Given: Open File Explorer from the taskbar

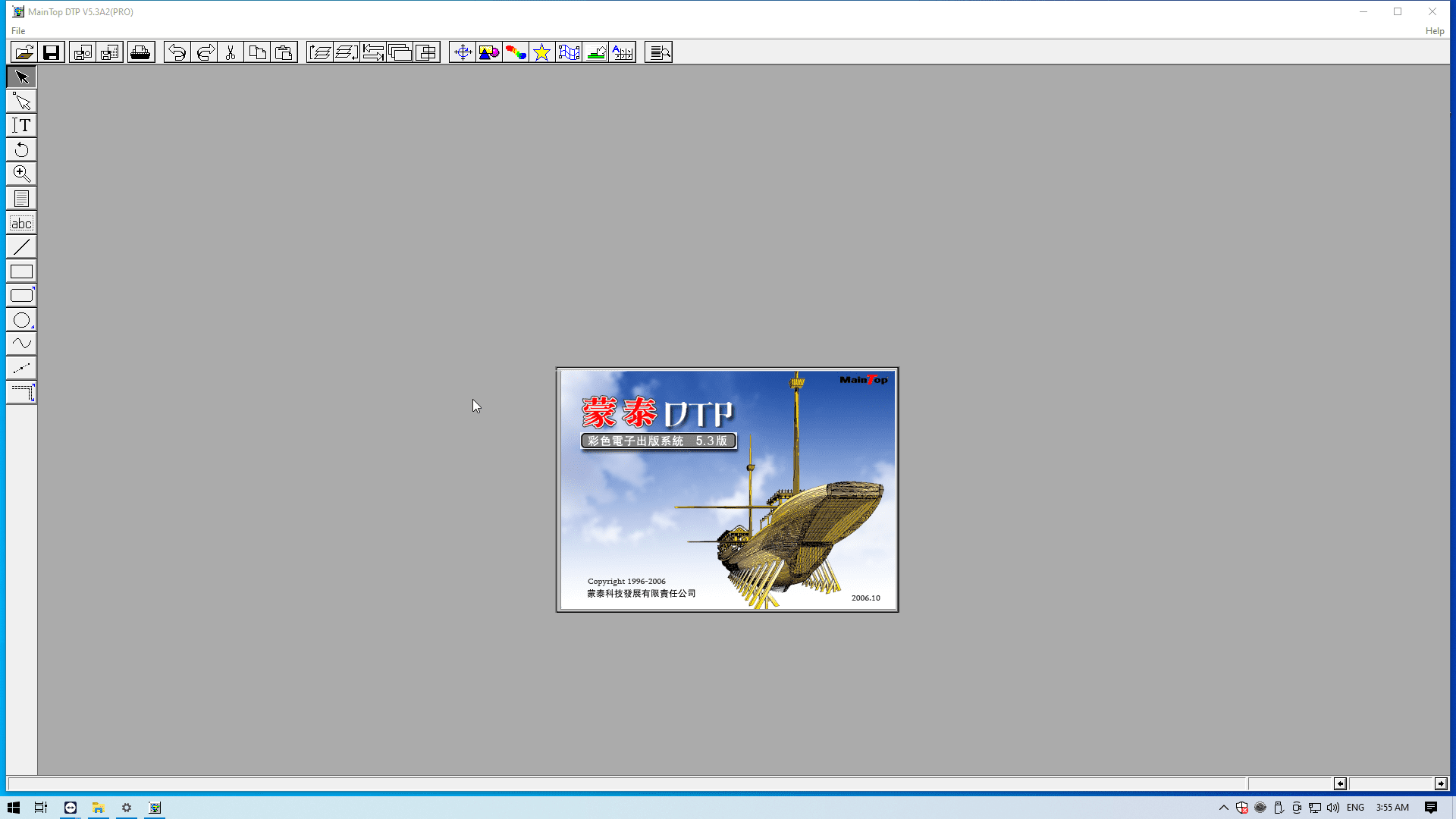Looking at the screenshot, I should (98, 808).
